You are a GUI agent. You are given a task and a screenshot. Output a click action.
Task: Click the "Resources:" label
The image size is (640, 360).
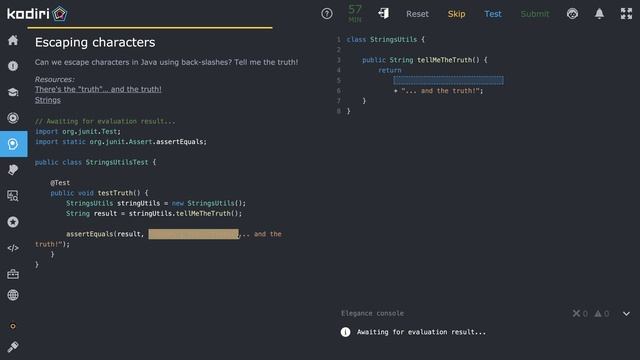[55, 79]
